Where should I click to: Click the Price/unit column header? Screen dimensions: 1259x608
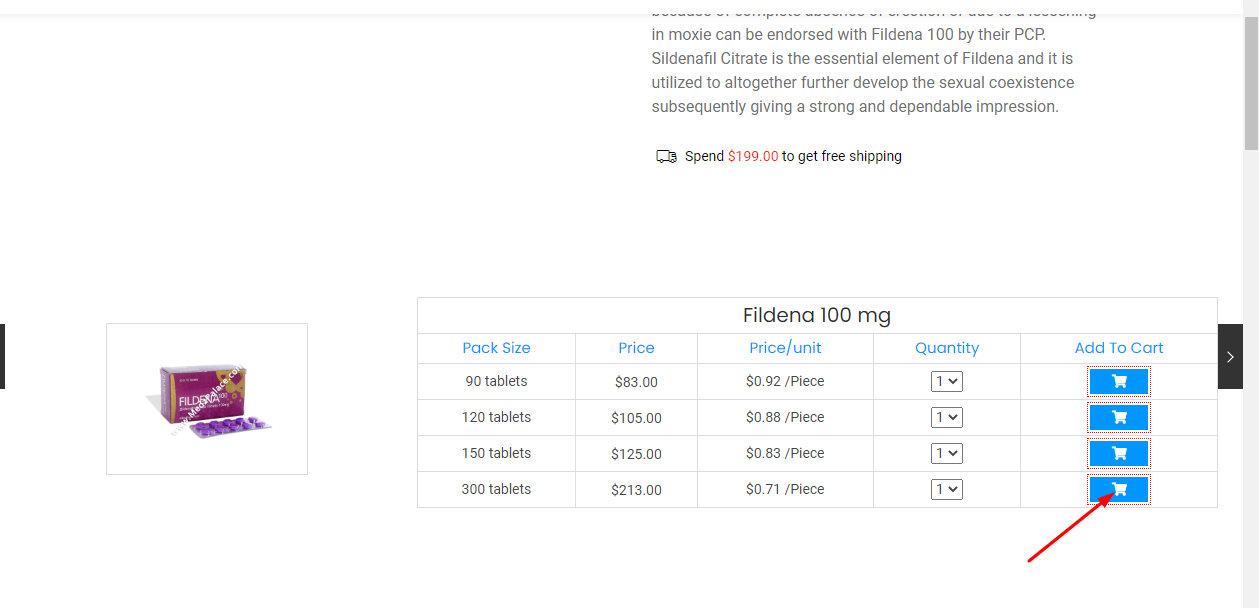click(785, 348)
